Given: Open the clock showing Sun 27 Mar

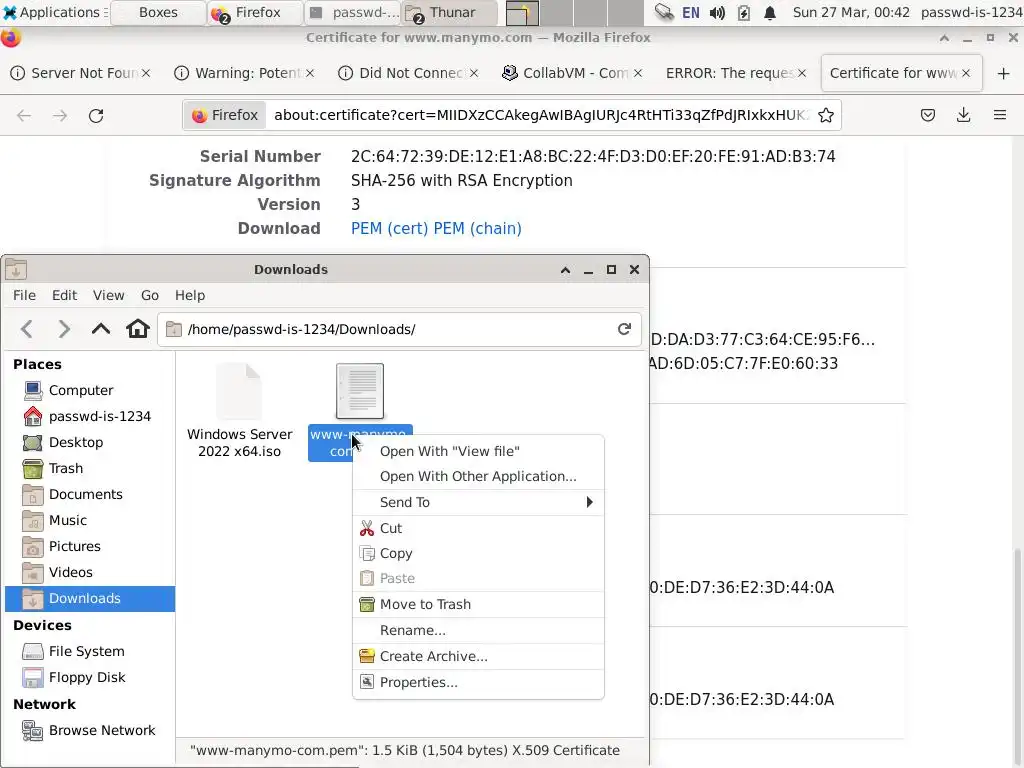Looking at the screenshot, I should tap(850, 12).
